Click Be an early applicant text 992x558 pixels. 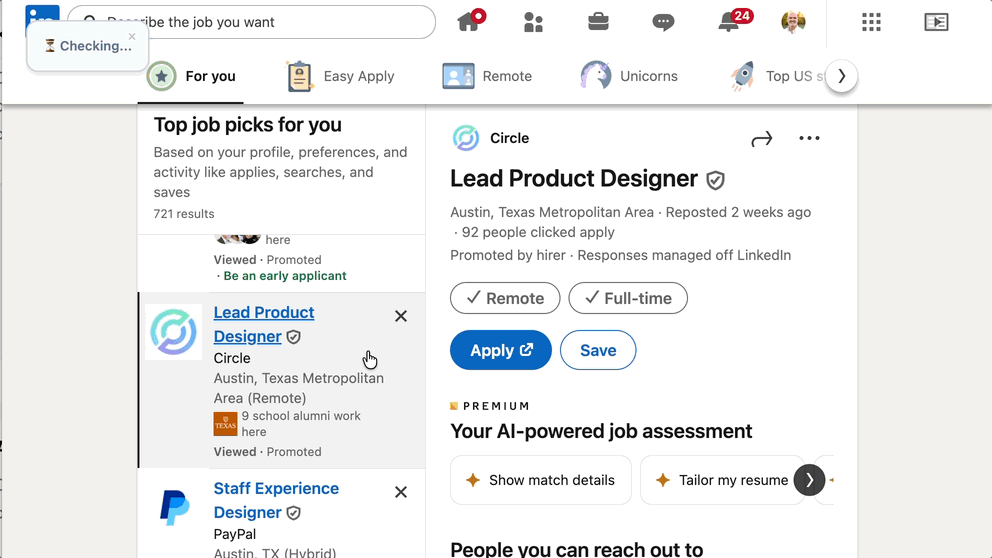tap(285, 276)
